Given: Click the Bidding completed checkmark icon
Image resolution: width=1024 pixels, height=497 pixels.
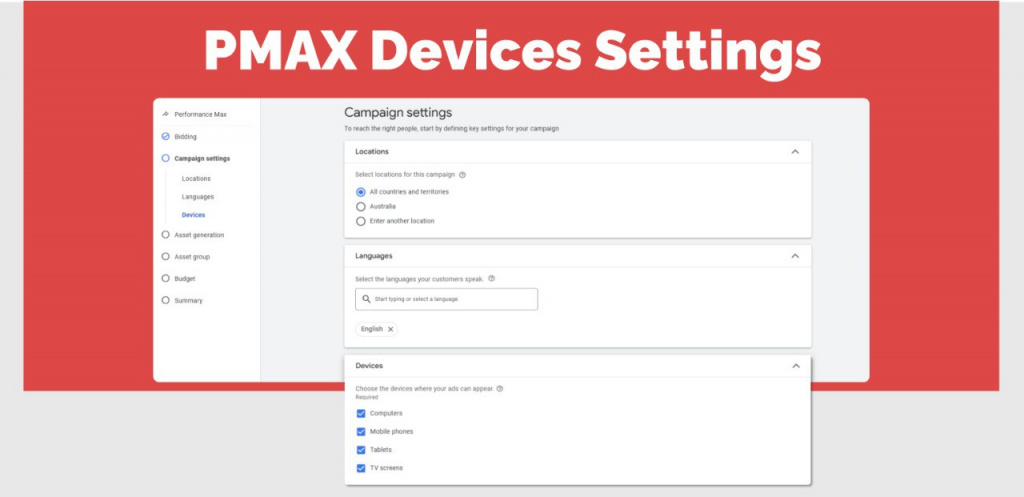Looking at the screenshot, I should click(x=165, y=136).
